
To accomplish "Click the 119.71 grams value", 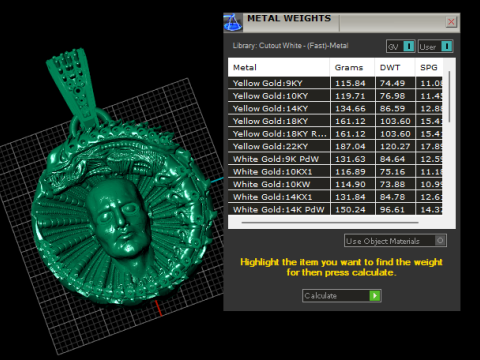I will (x=350, y=96).
